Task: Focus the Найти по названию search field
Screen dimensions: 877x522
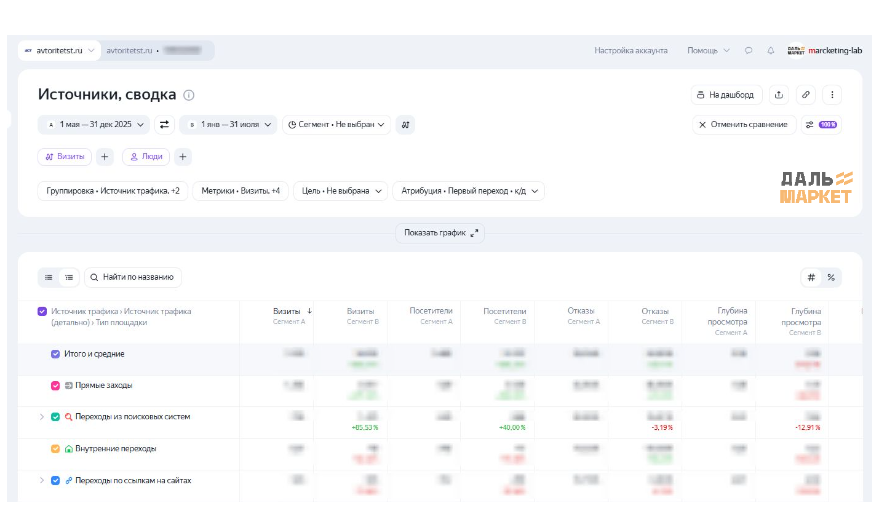Action: pos(133,278)
